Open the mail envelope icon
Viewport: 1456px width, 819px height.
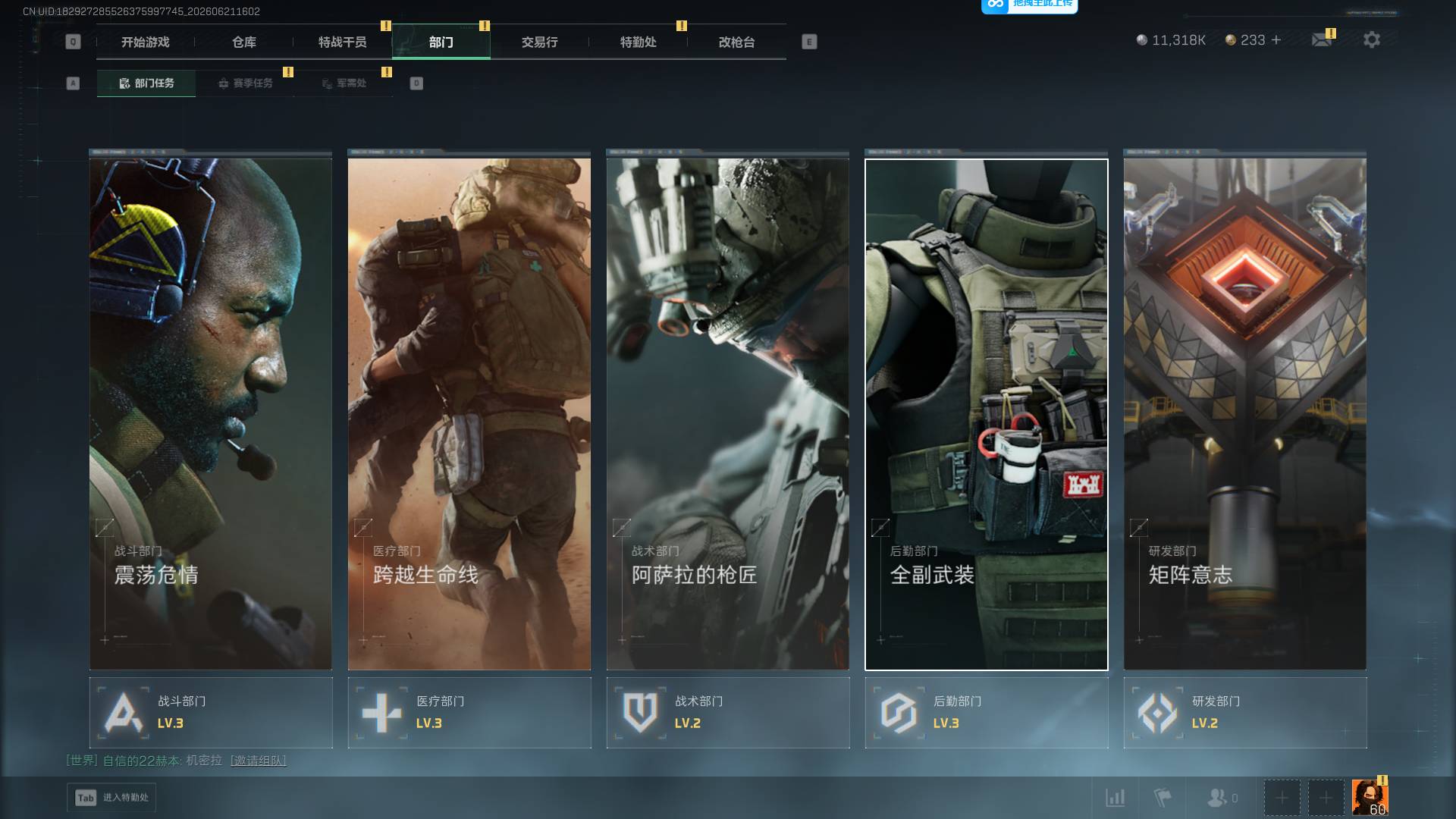point(1322,39)
